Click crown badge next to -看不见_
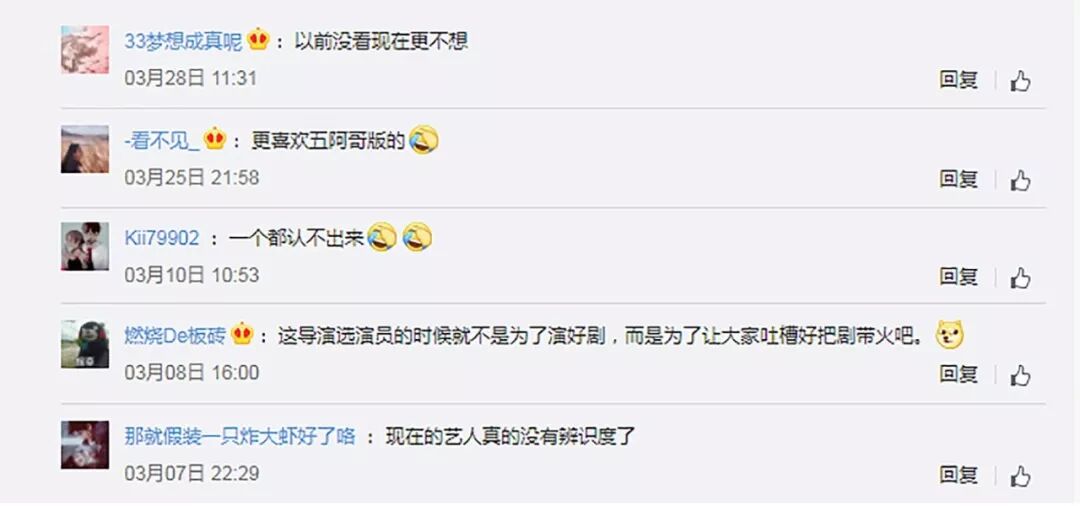Screen dimensions: 1080x506 click(x=216, y=139)
